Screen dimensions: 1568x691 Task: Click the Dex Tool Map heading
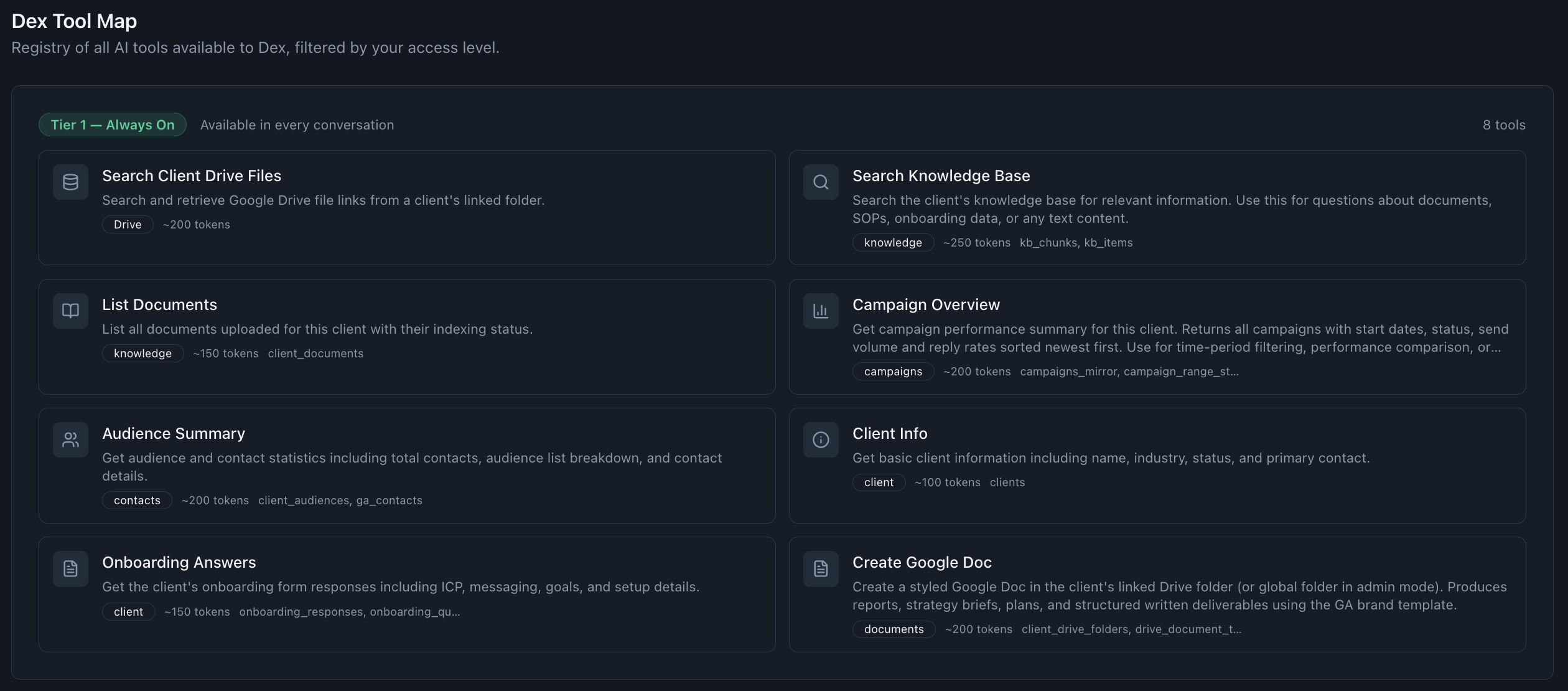click(73, 21)
